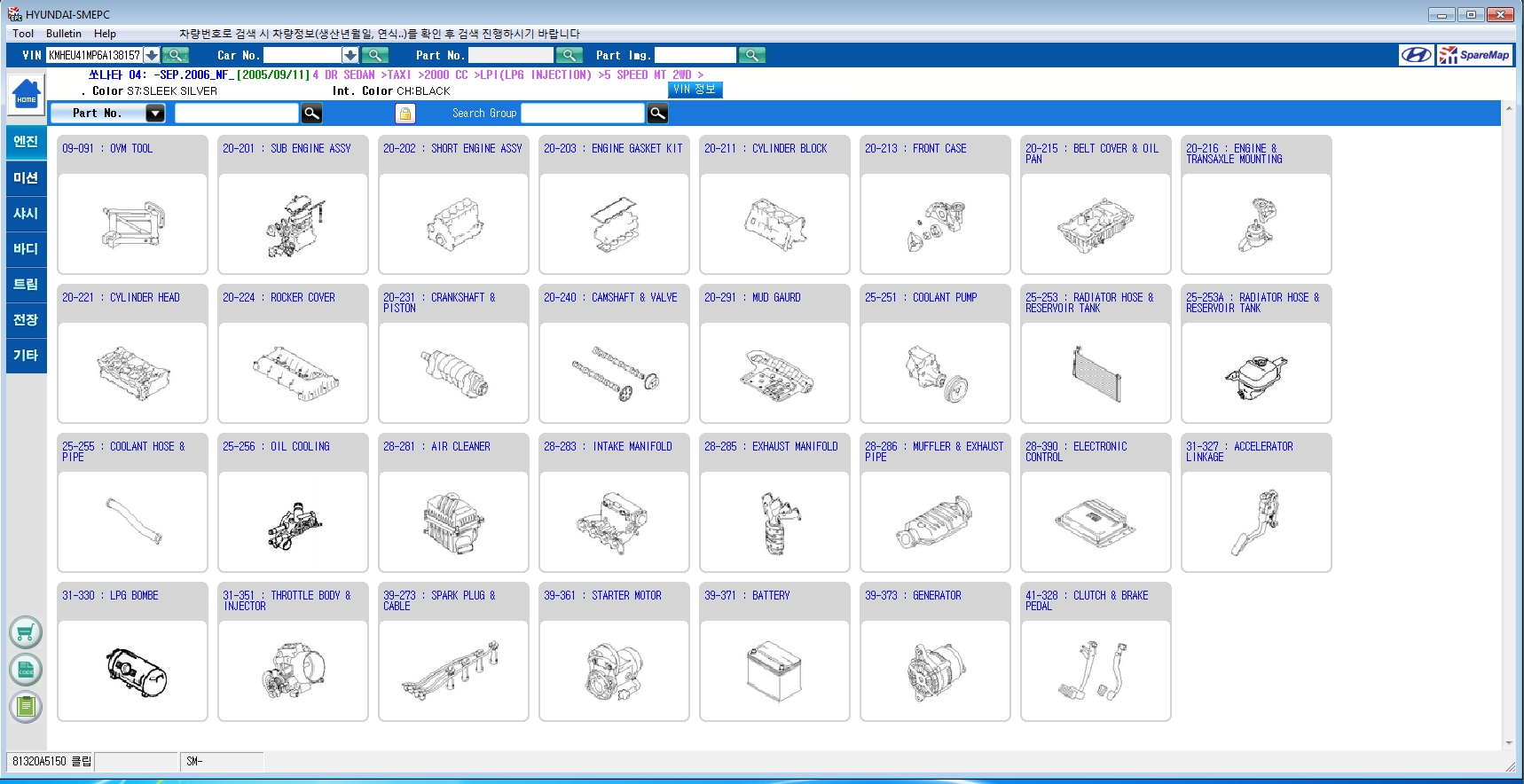Select the 트림 category tab

pos(26,284)
